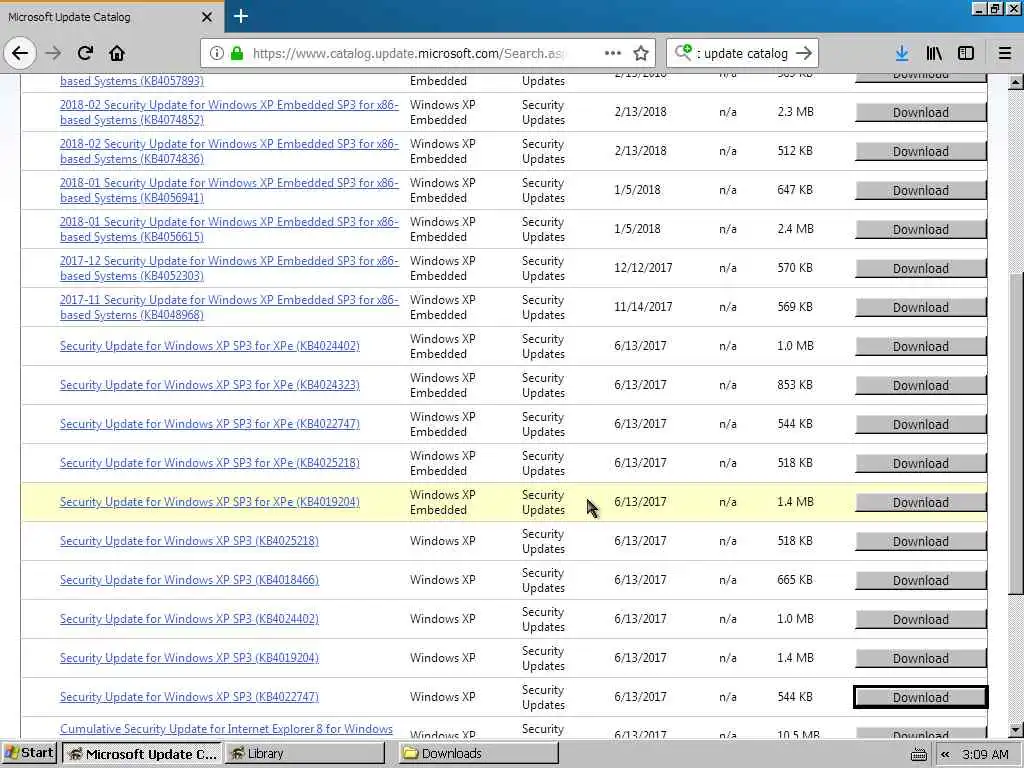
Task: Close the Microsoft Update Catalog tab
Action: click(x=206, y=17)
